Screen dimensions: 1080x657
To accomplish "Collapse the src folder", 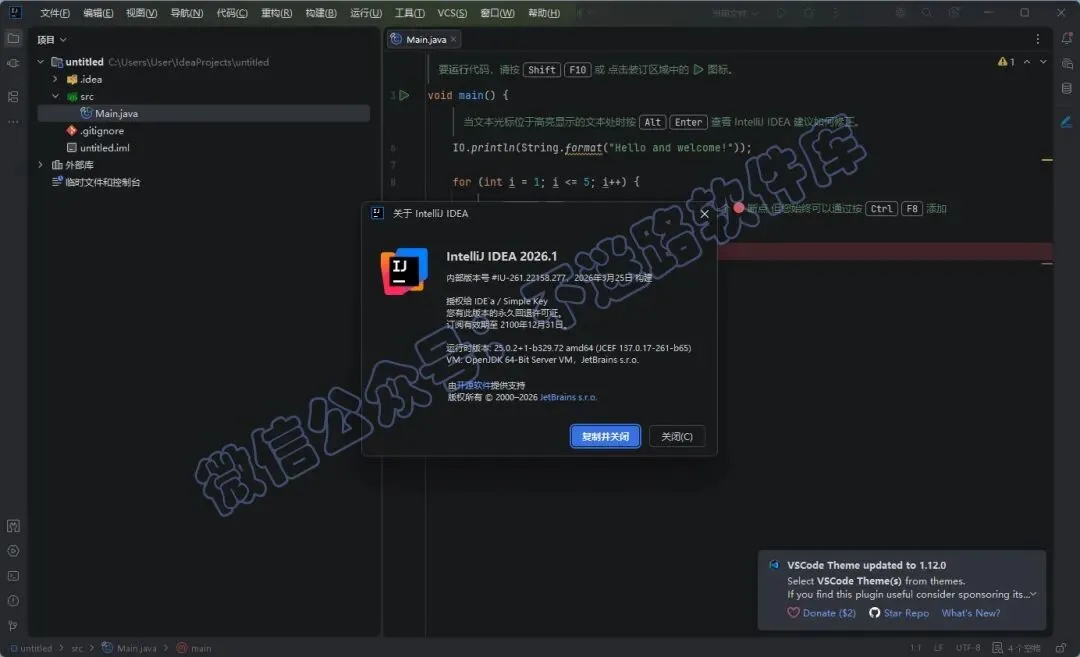I will click(55, 96).
